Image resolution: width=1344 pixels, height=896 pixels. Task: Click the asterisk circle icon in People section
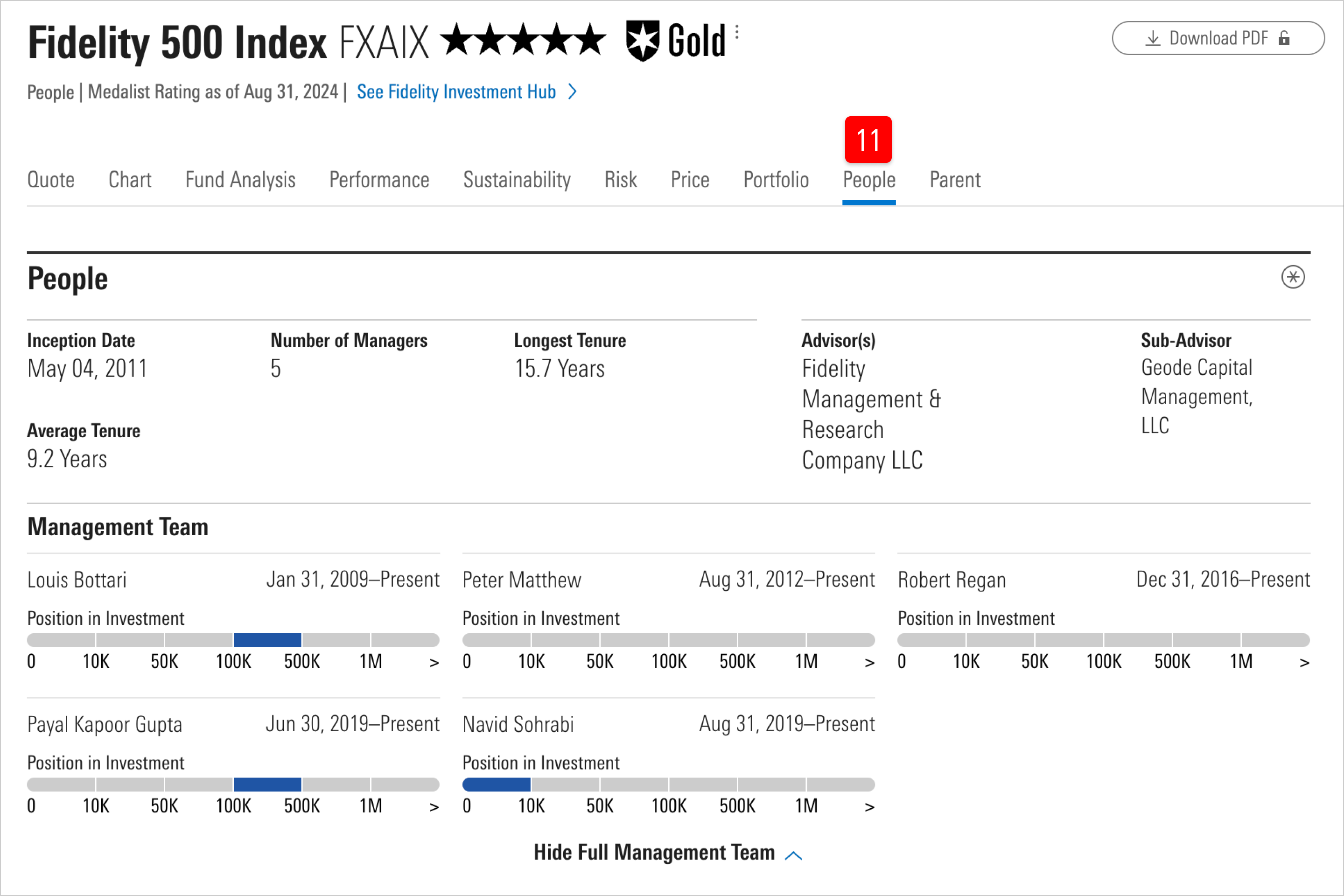click(x=1293, y=278)
